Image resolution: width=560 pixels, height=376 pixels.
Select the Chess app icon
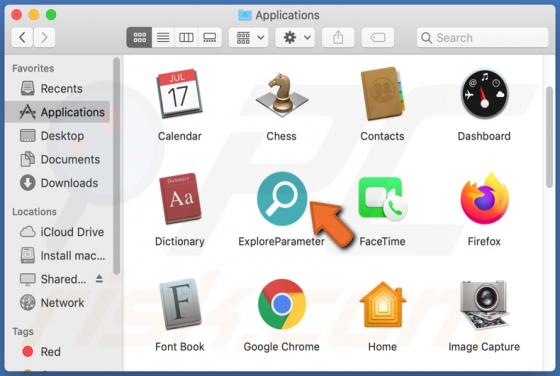pos(282,95)
